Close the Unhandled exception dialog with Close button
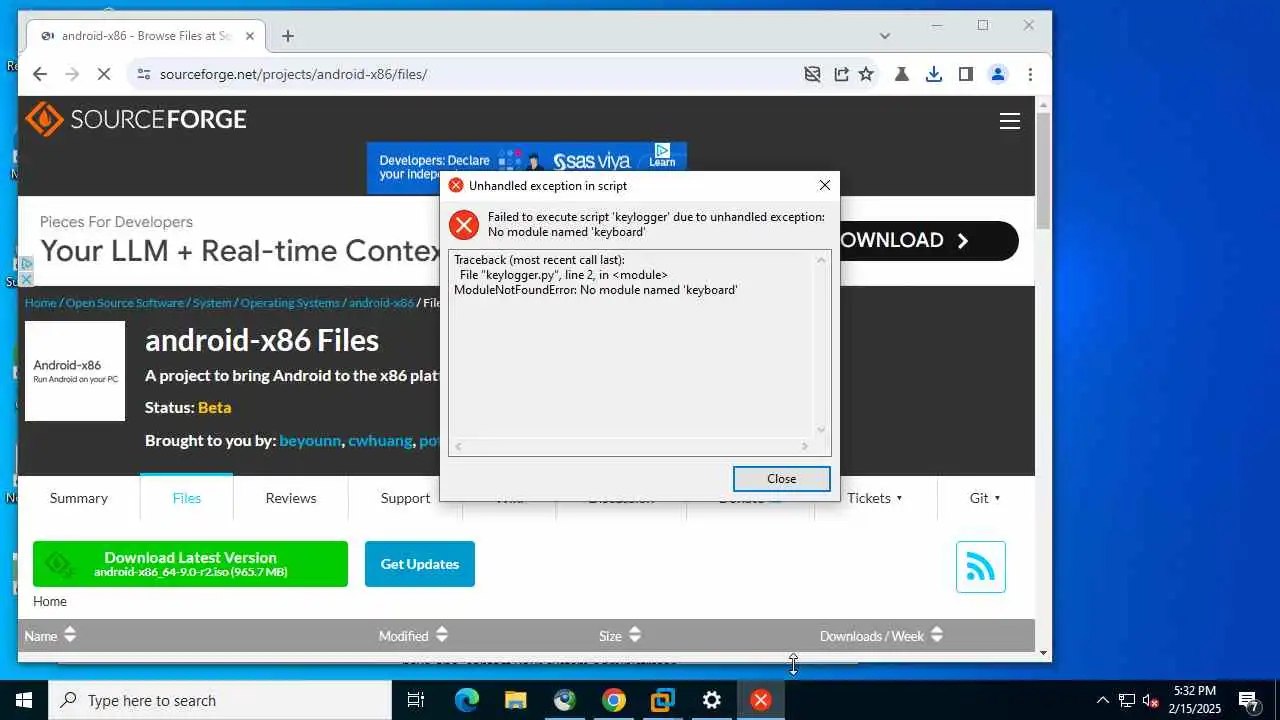1280x720 pixels. pos(781,479)
